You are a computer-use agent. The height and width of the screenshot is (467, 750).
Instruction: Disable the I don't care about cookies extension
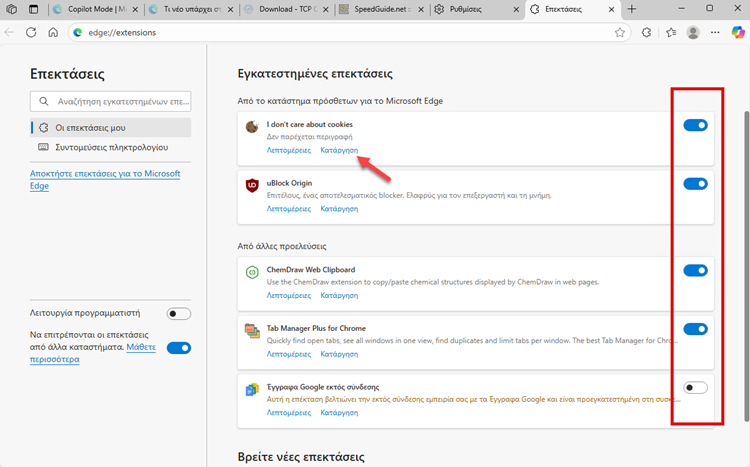695,125
